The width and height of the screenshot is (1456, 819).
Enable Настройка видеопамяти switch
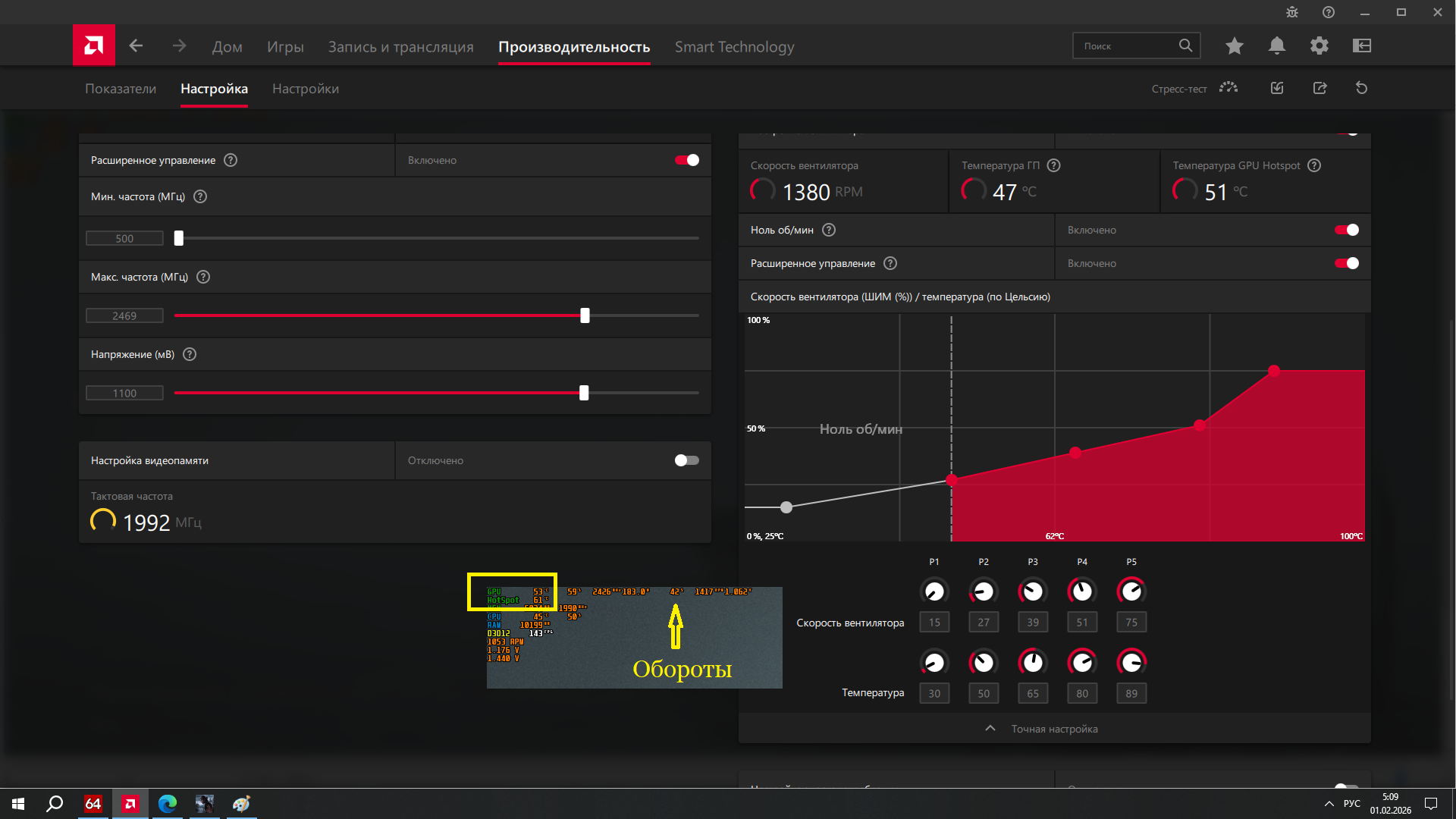pos(686,460)
